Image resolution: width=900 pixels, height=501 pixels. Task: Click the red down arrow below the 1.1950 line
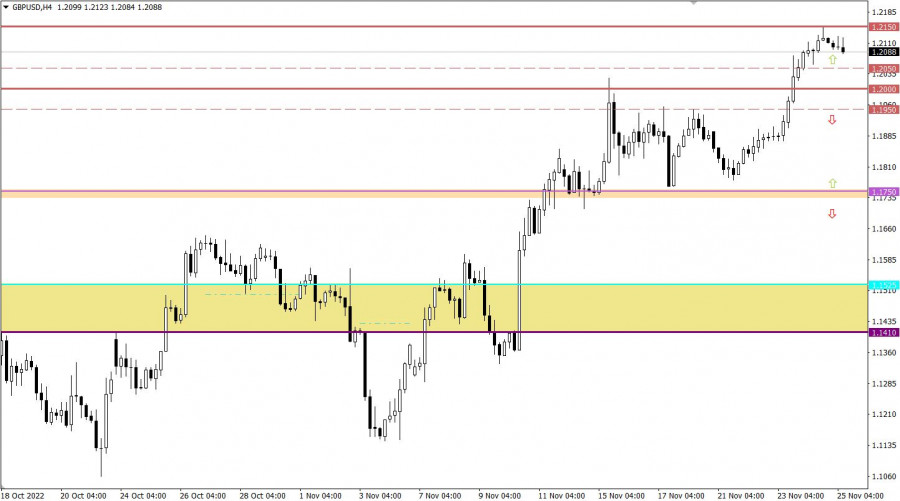(832, 120)
